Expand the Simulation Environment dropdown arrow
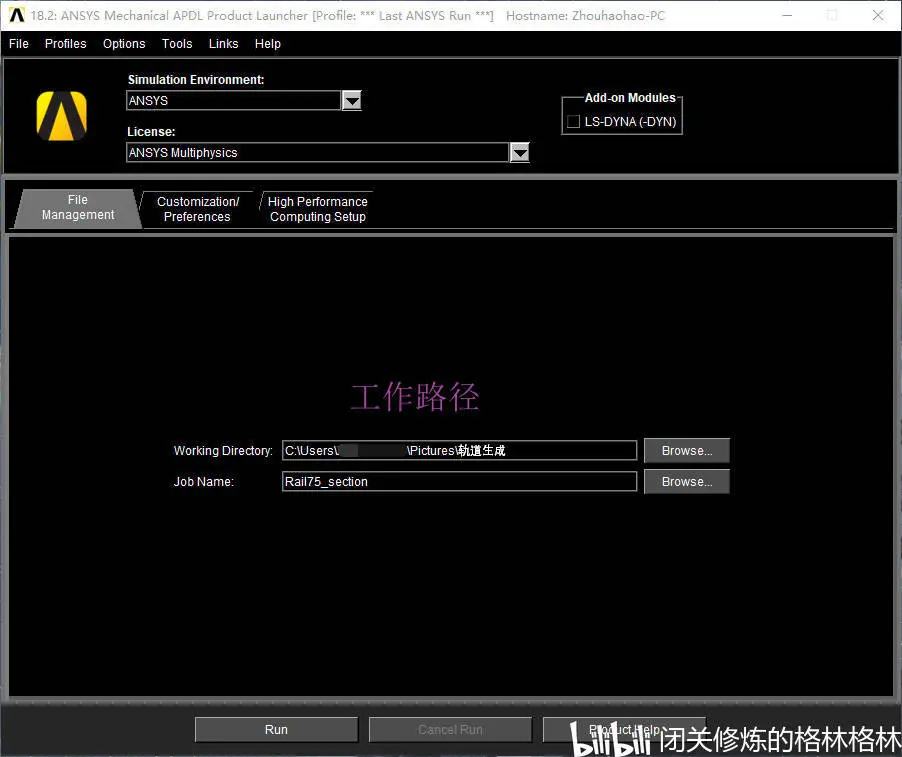Screen dimensions: 902x757 351,101
